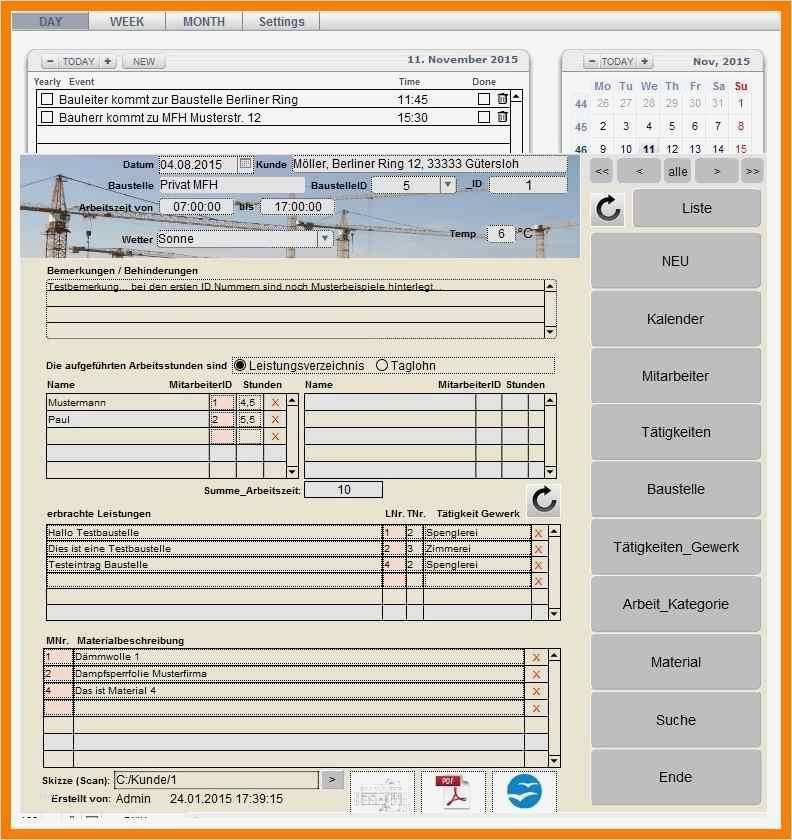Mark Bauherr event at 15:30 as done

(x=483, y=117)
